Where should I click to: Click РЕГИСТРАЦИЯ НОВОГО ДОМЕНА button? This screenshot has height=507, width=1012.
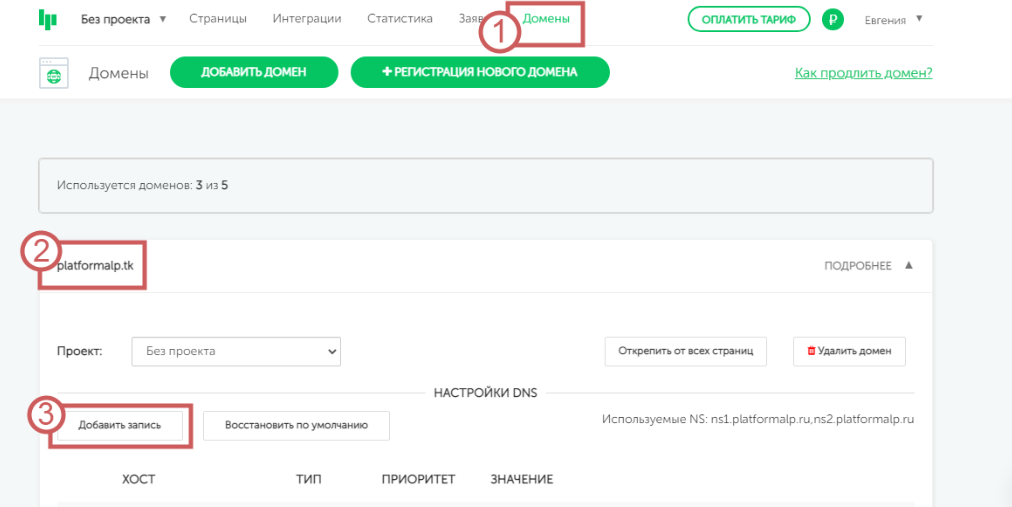(x=479, y=73)
